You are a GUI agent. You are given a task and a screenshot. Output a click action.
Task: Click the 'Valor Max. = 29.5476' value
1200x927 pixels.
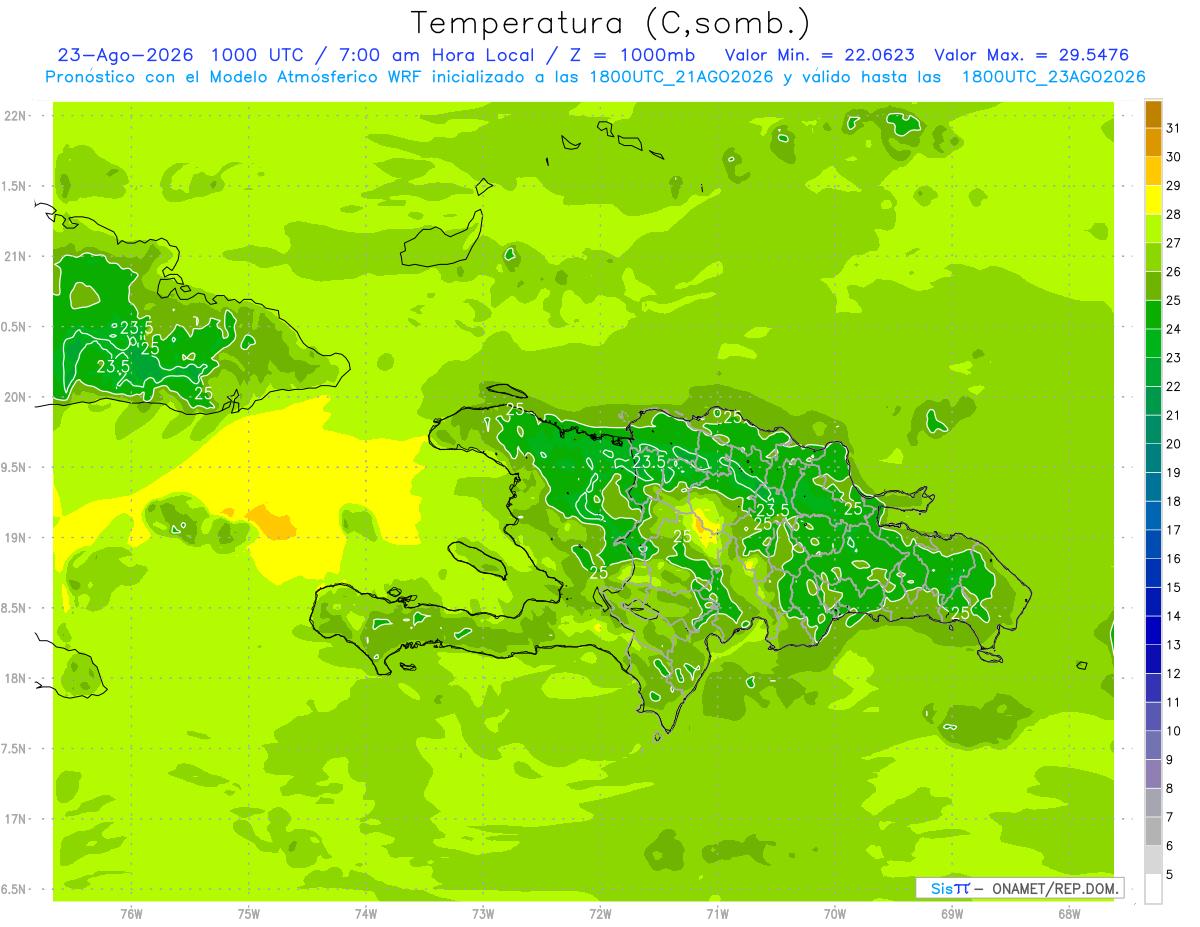coord(1033,55)
